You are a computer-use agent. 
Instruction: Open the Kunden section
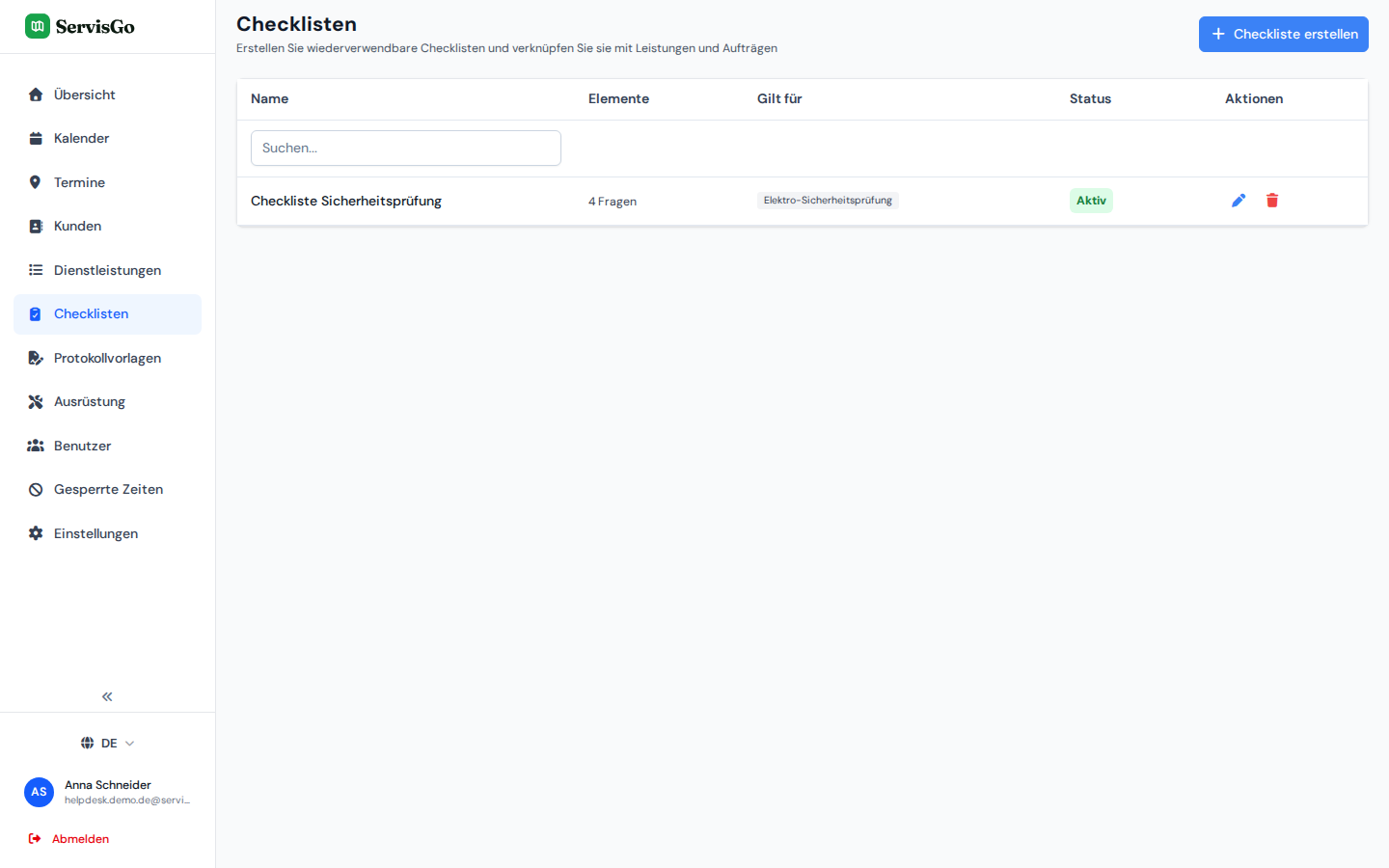[107, 227]
